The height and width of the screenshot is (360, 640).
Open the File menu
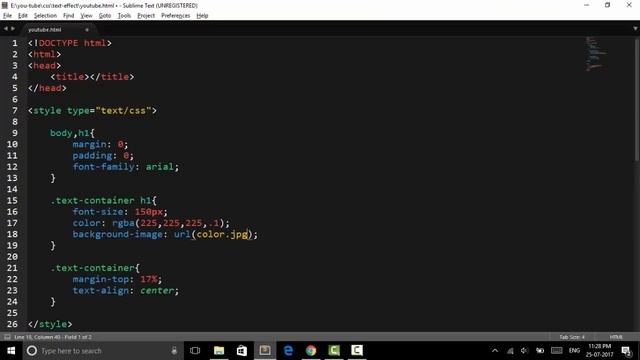tap(7, 16)
